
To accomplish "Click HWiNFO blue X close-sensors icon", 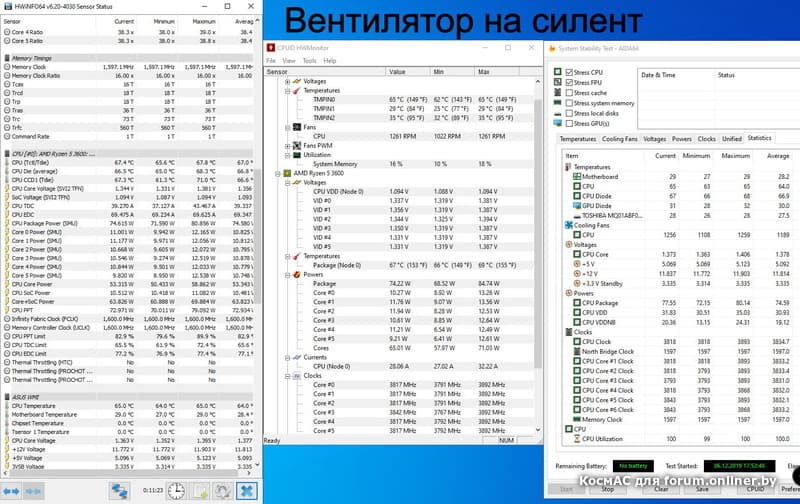I will pyautogui.click(x=246, y=491).
